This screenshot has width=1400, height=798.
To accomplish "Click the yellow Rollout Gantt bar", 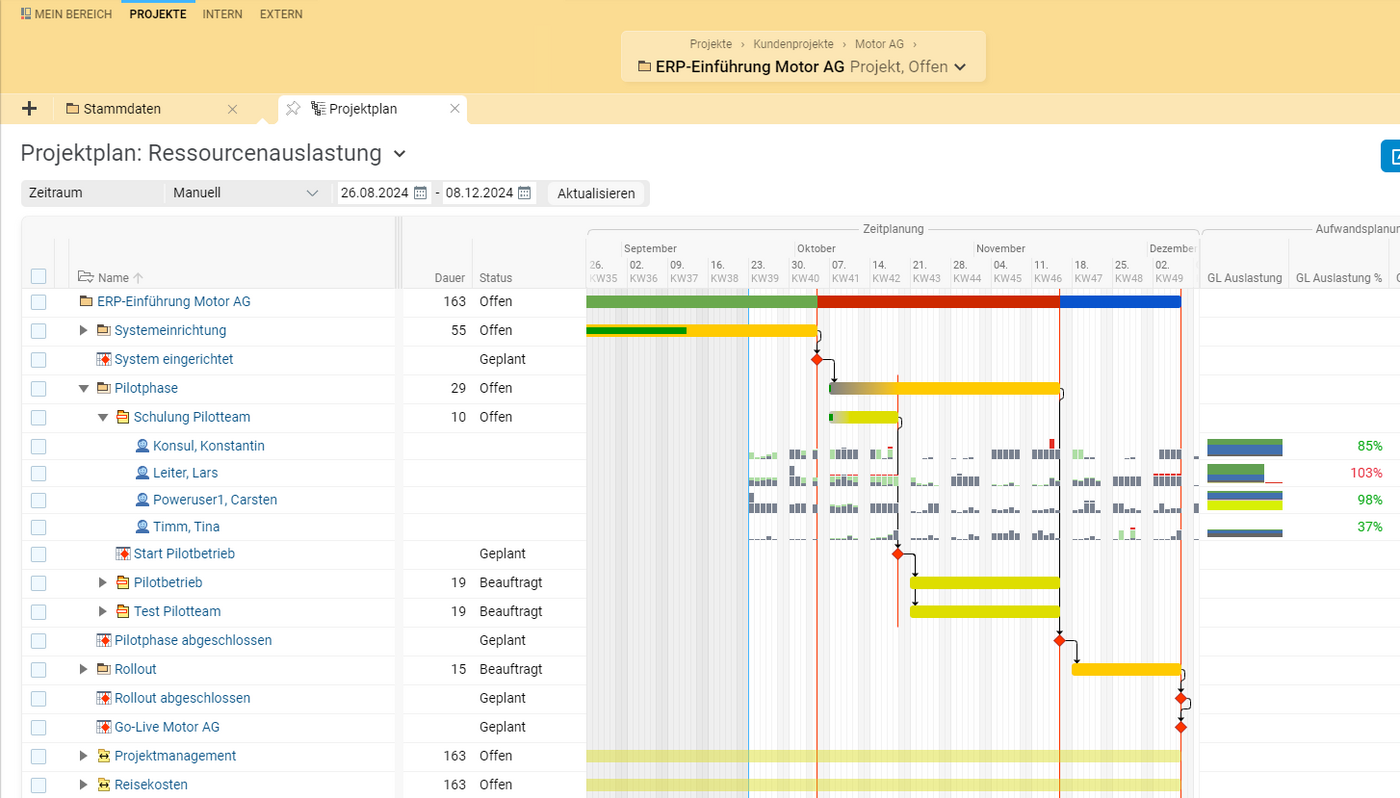I will (x=1126, y=669).
